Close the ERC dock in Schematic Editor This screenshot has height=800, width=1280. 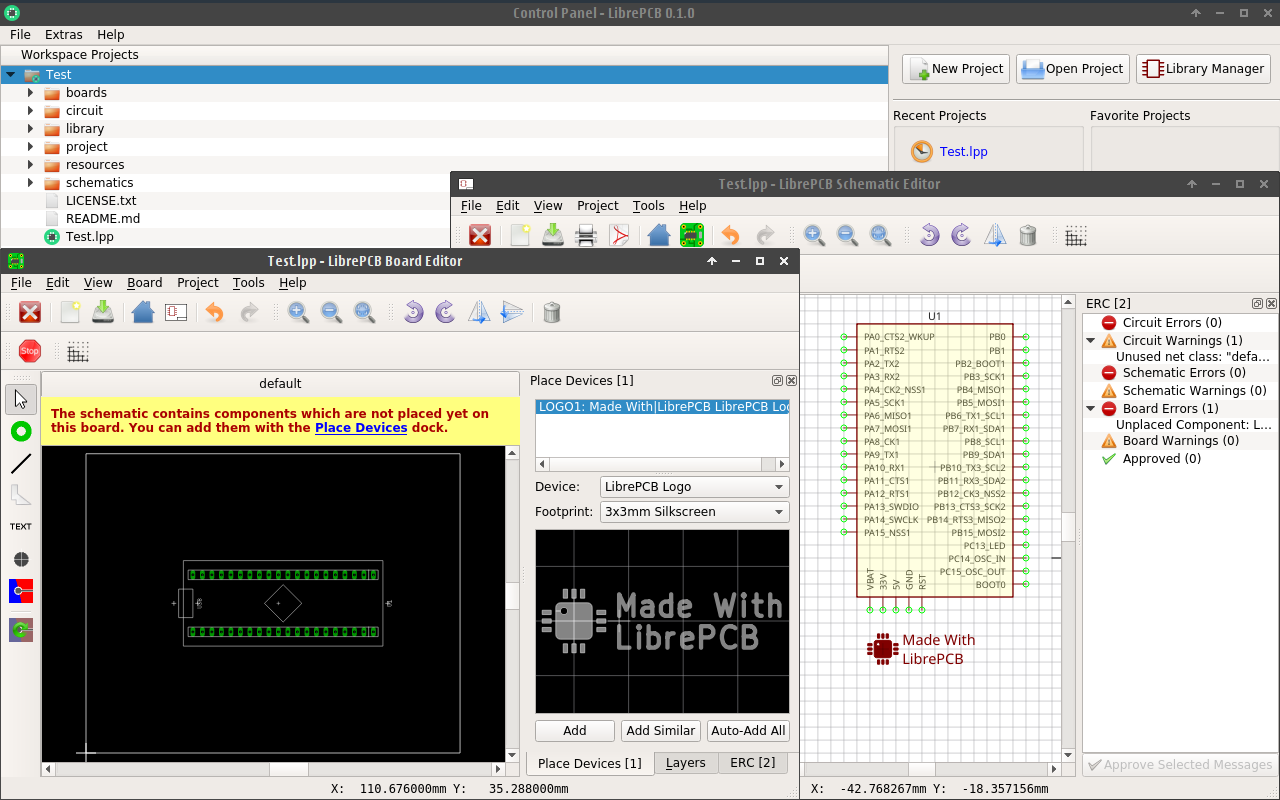[x=1271, y=303]
